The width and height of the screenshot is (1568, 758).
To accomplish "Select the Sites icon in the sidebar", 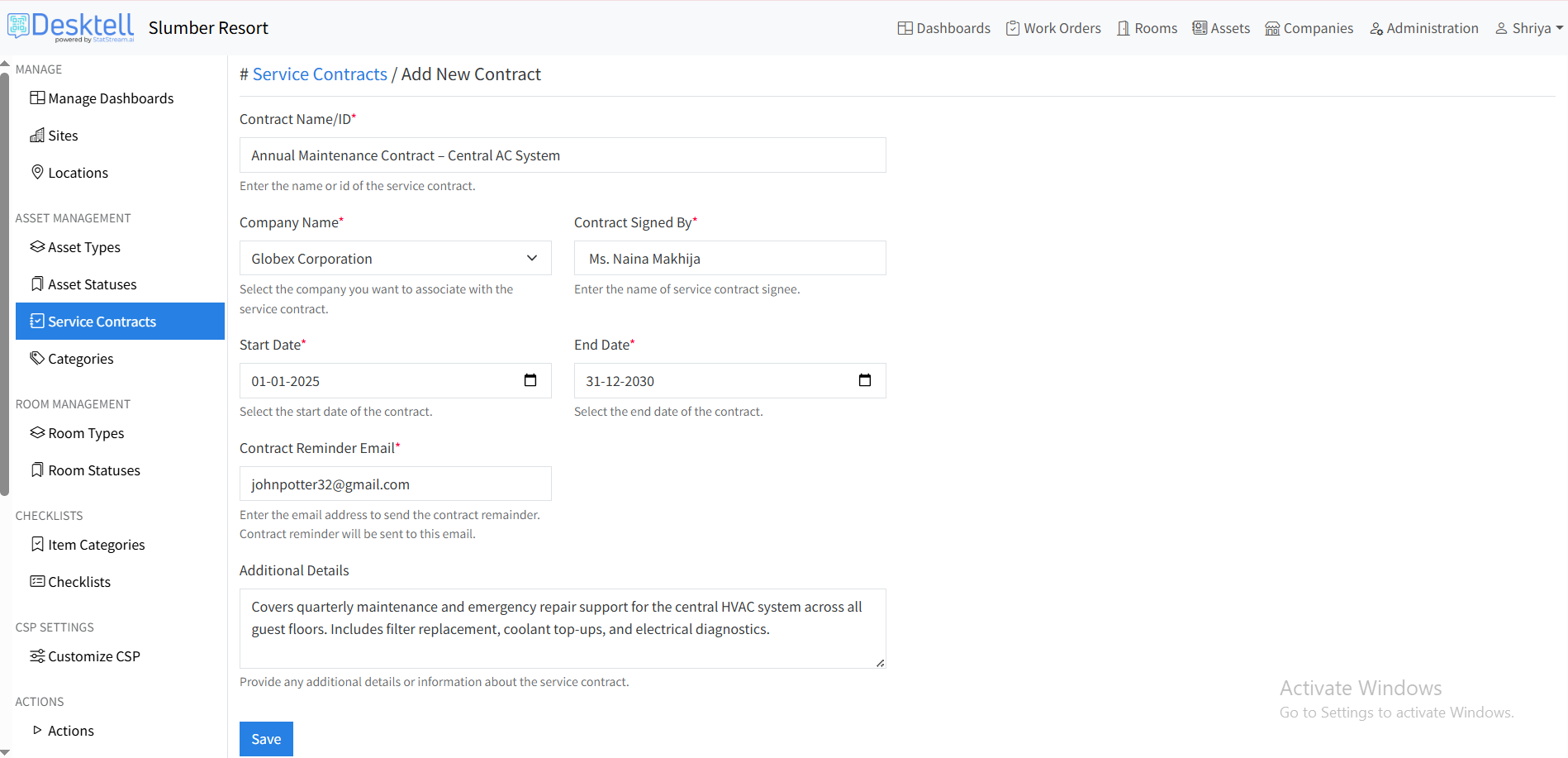I will (39, 135).
